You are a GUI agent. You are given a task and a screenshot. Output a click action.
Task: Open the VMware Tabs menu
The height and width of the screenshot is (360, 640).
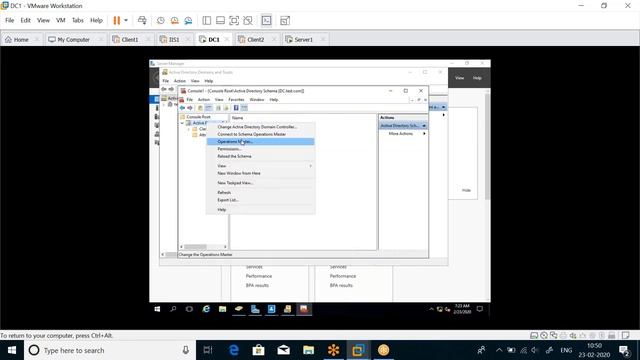tap(78, 20)
